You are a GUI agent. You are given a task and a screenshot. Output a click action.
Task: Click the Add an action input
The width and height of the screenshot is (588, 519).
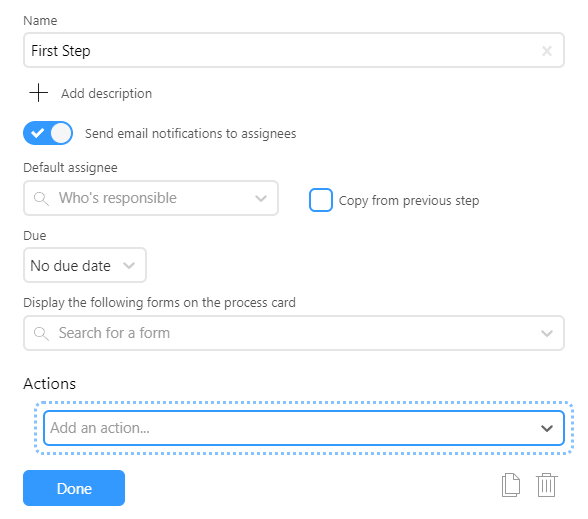[x=304, y=428]
